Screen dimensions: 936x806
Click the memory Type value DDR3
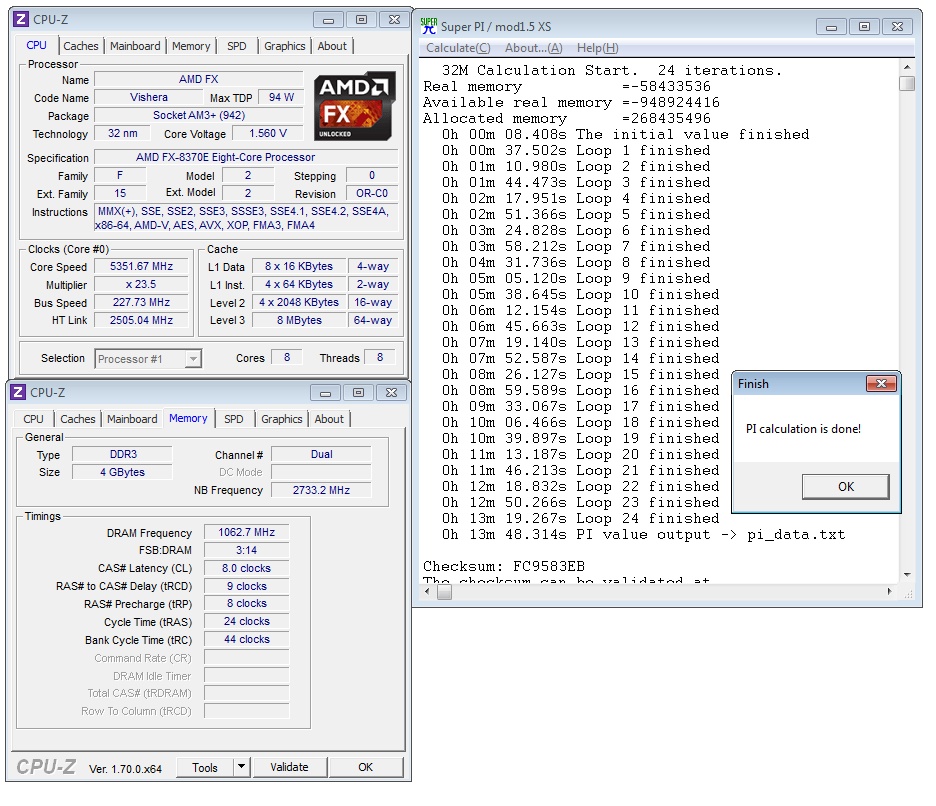tap(122, 454)
